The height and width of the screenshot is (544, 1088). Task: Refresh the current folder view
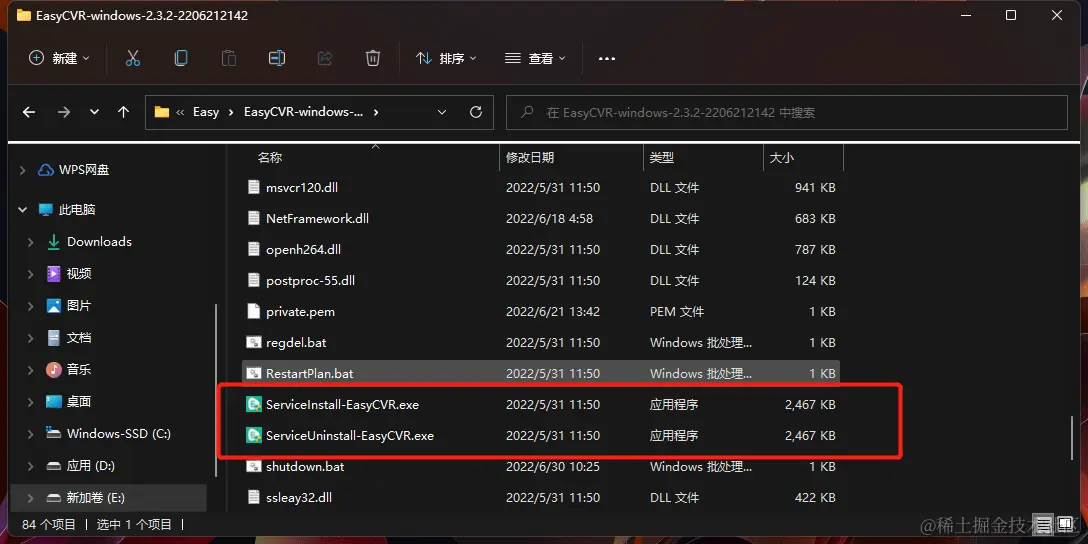tap(475, 112)
